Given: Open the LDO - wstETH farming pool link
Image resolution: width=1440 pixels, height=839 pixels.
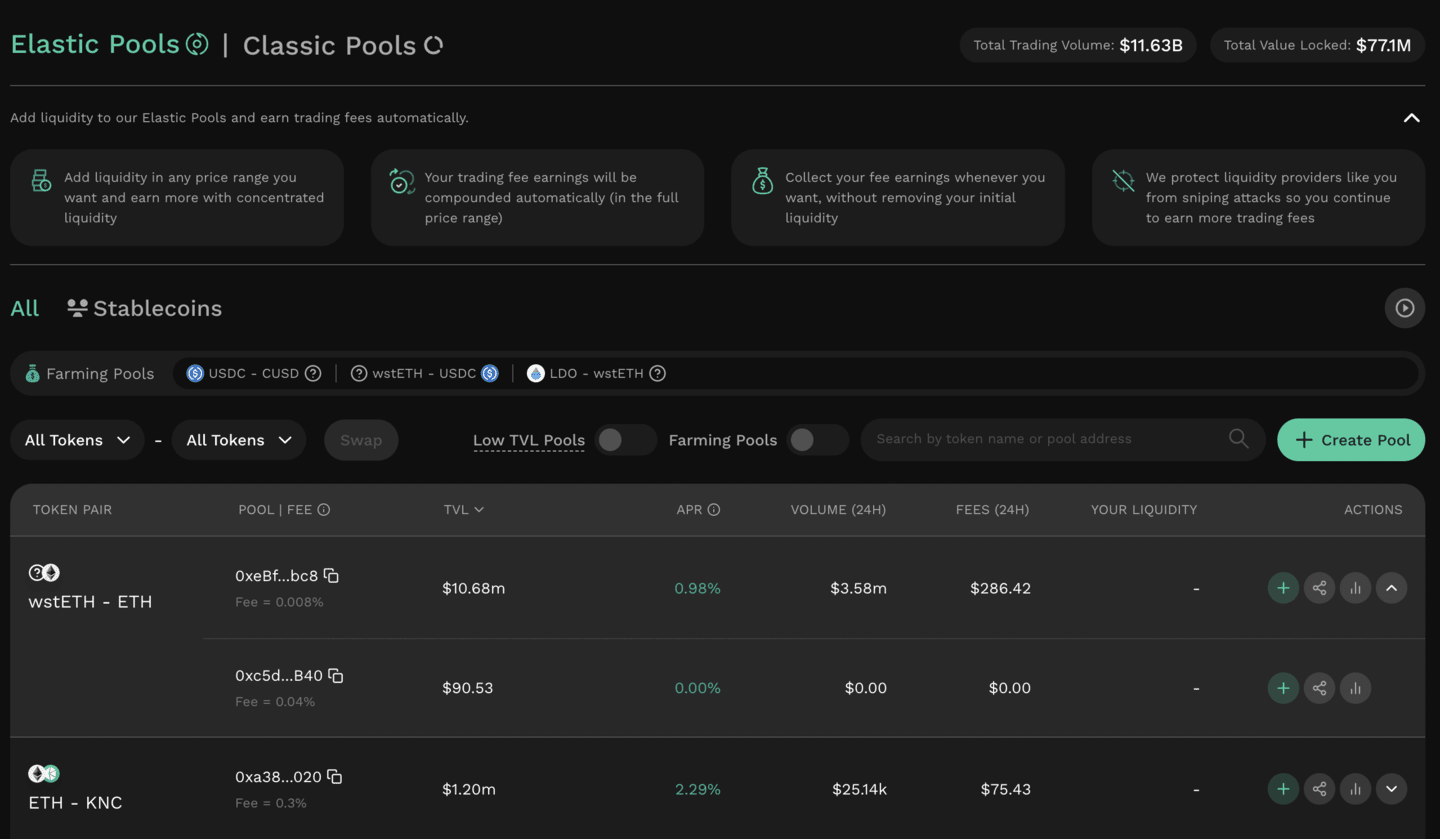Looking at the screenshot, I should [596, 373].
